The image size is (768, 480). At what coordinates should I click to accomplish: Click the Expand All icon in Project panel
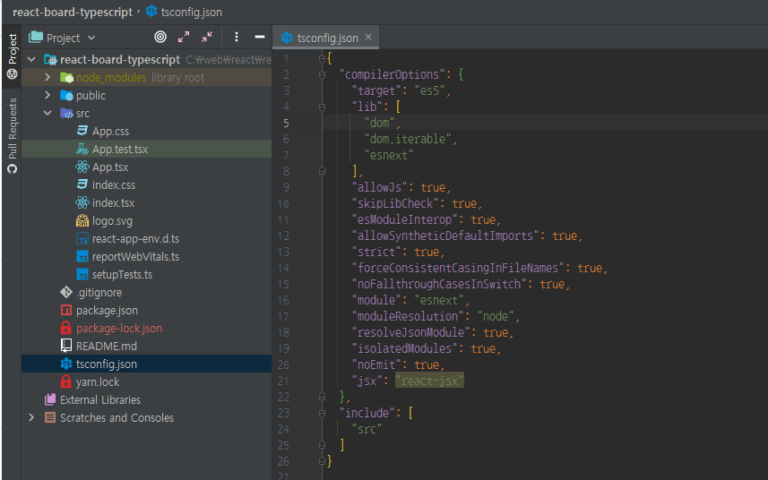(184, 37)
